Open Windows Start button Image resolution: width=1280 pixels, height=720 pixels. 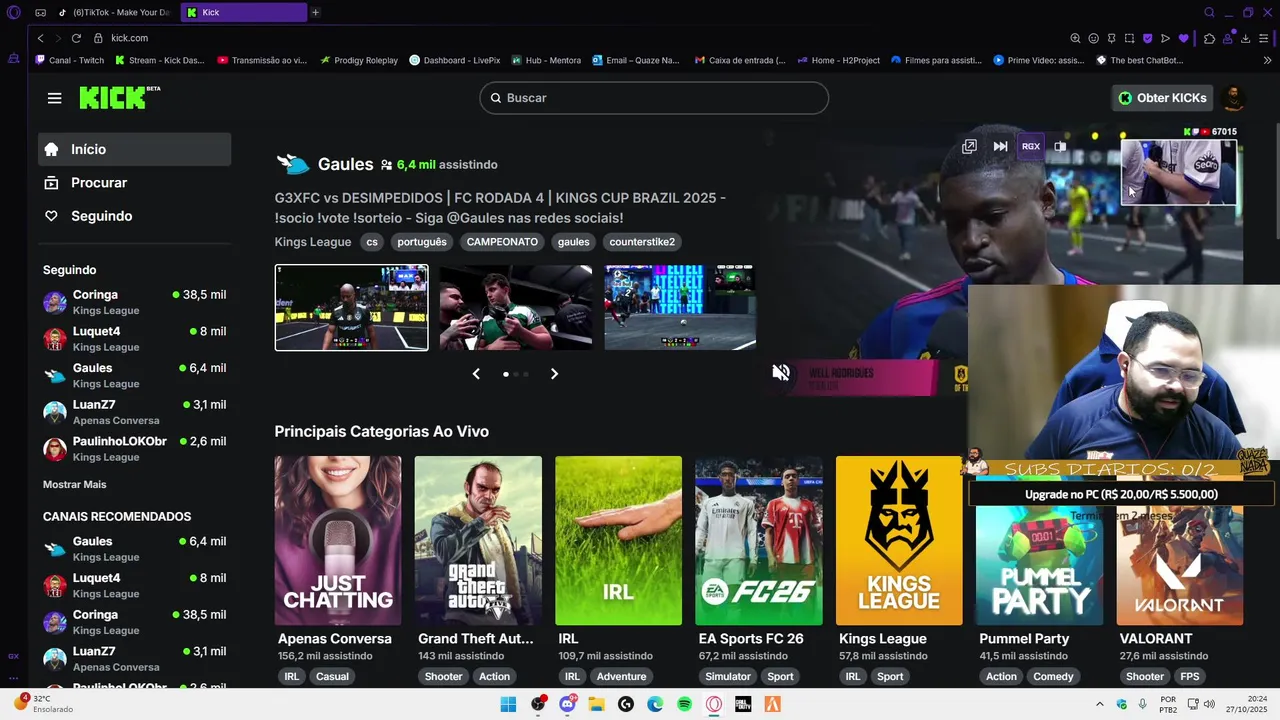[508, 704]
